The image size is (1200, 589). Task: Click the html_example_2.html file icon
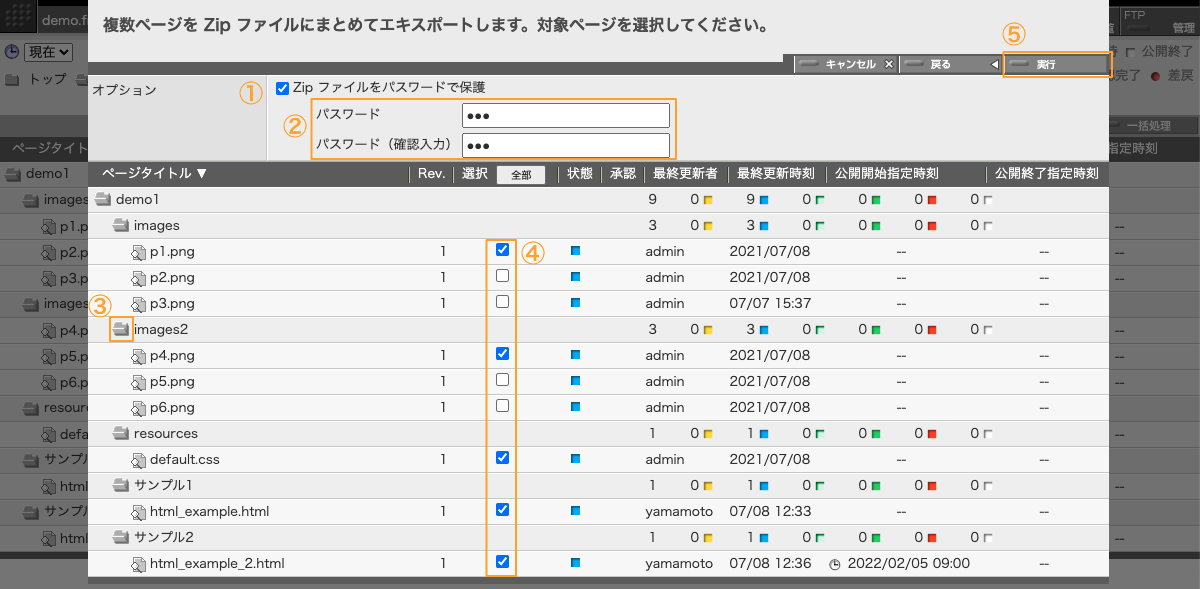pos(138,564)
